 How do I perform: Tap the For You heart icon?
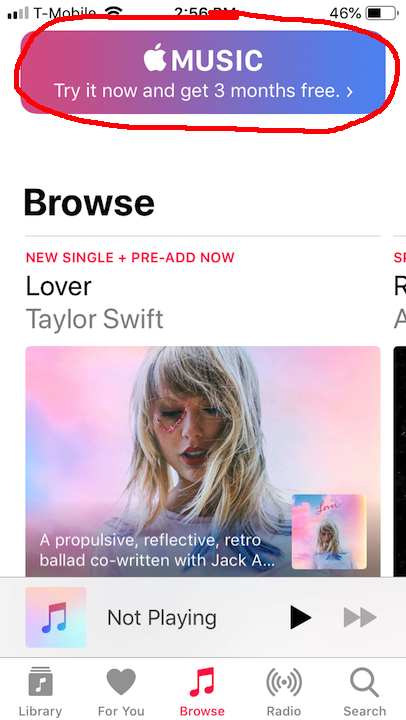[x=121, y=682]
